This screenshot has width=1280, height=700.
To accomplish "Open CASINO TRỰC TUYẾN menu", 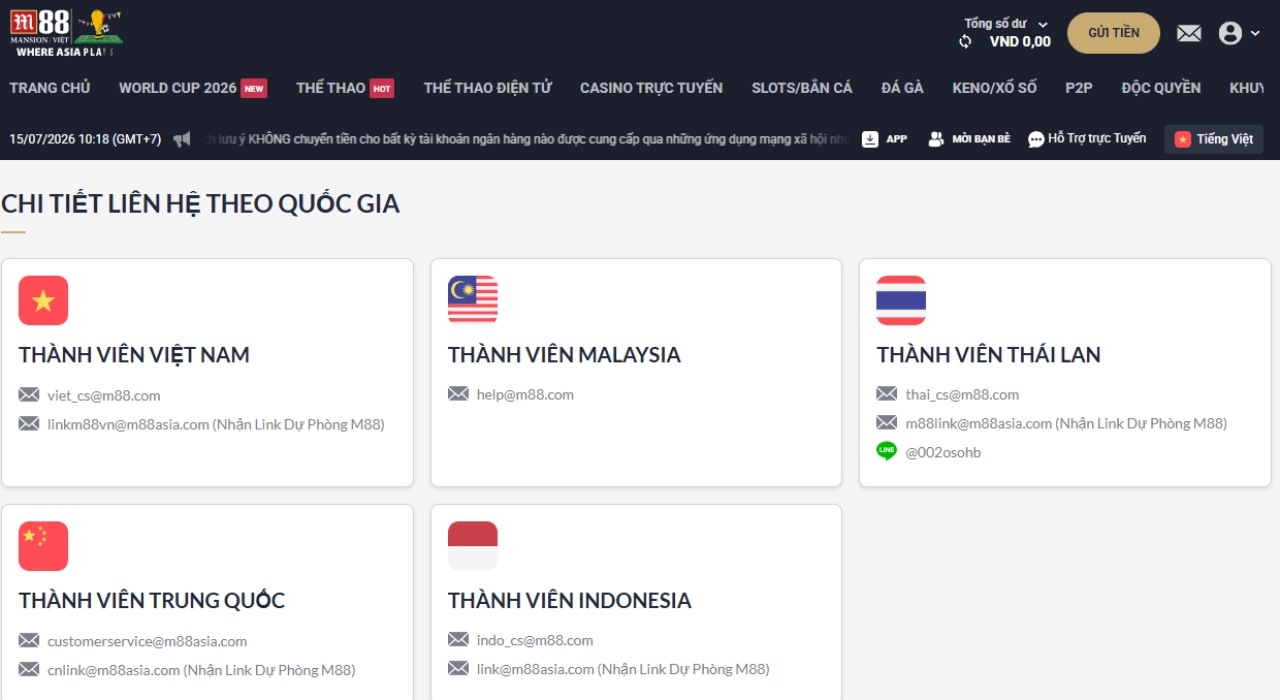I will 651,88.
